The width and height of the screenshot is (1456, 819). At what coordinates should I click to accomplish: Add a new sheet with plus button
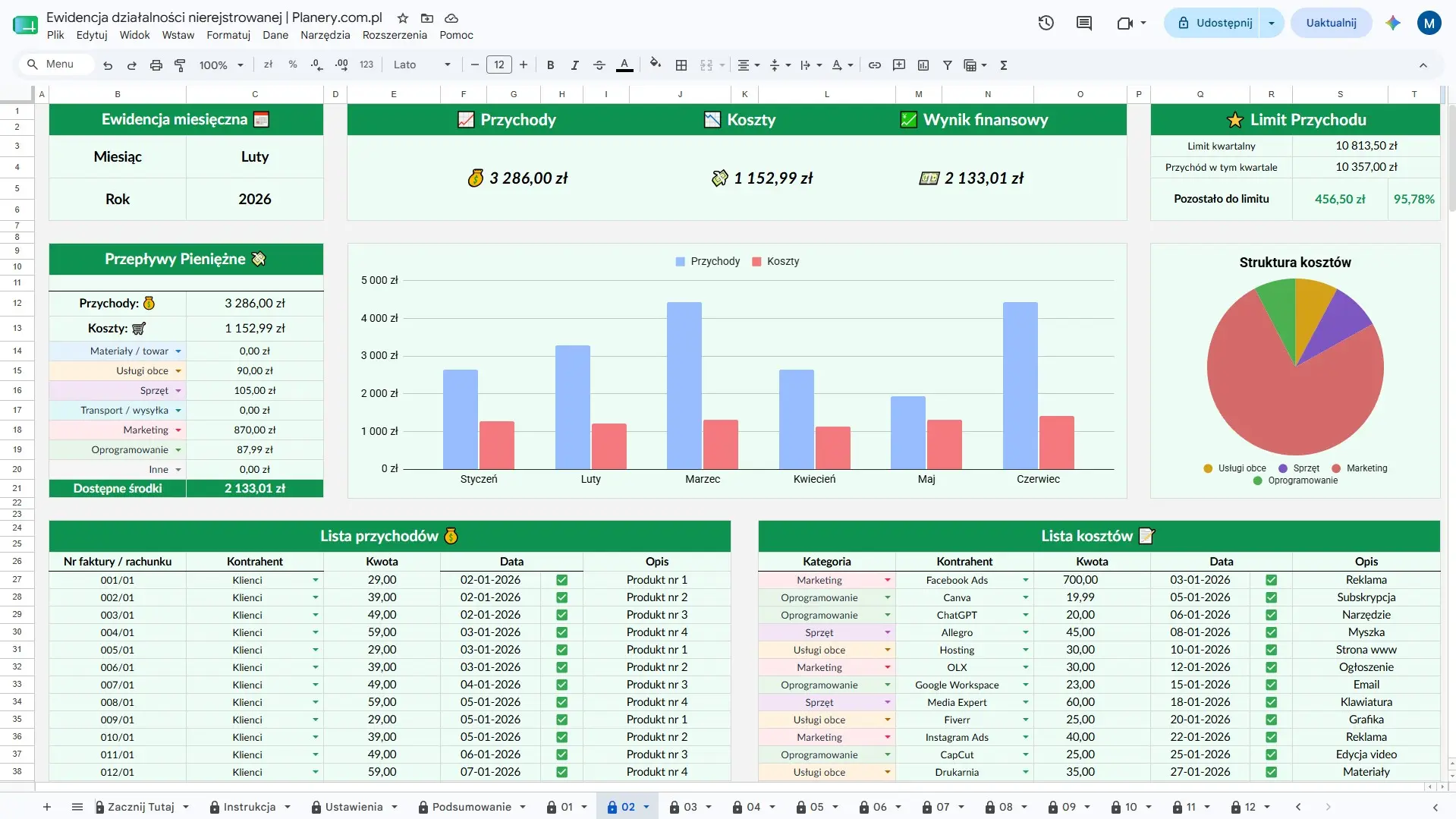(x=47, y=807)
